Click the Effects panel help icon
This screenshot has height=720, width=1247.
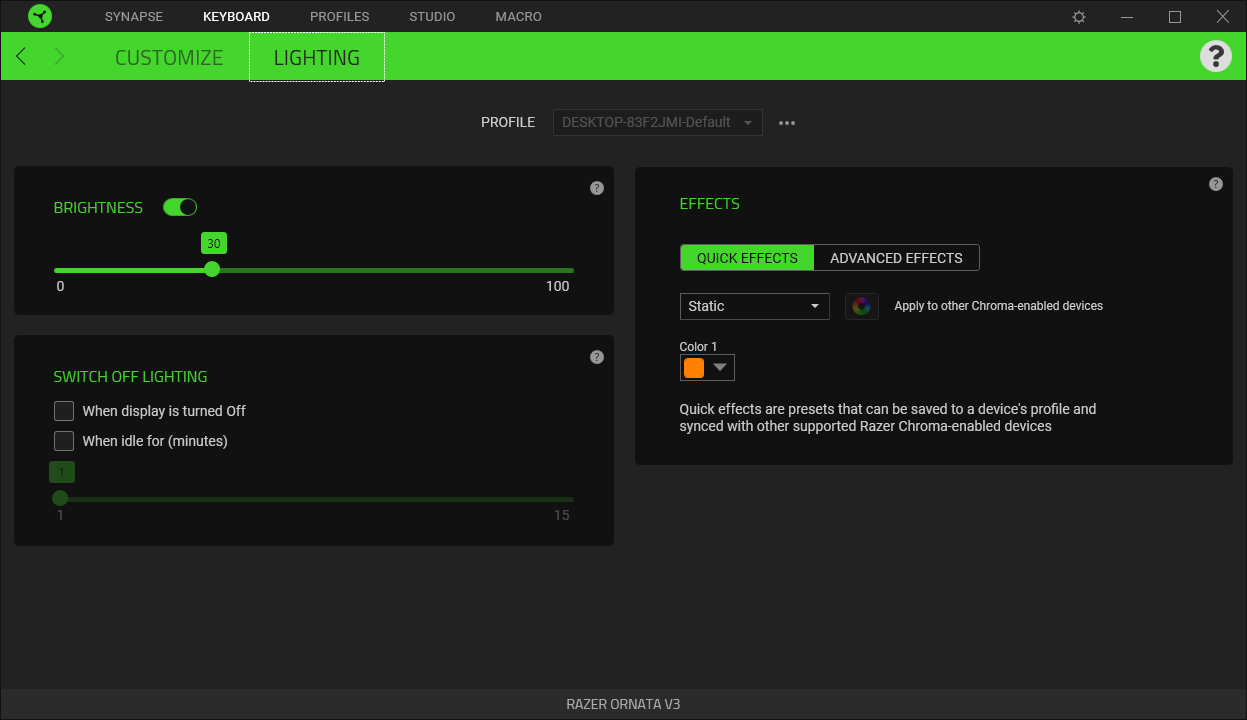[x=1216, y=184]
